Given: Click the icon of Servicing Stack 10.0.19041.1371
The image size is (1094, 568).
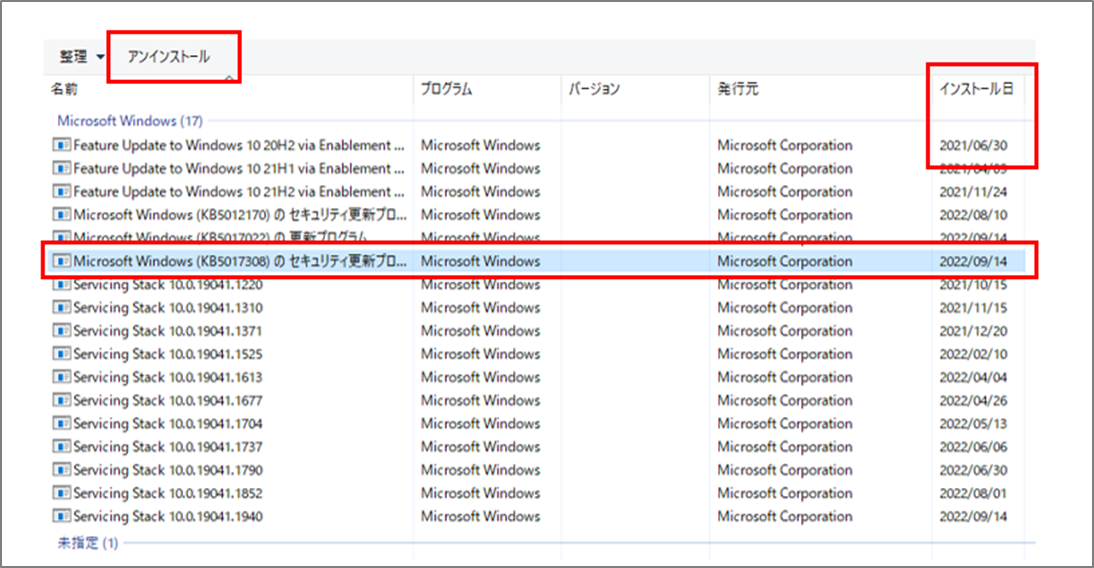Looking at the screenshot, I should pyautogui.click(x=62, y=331).
